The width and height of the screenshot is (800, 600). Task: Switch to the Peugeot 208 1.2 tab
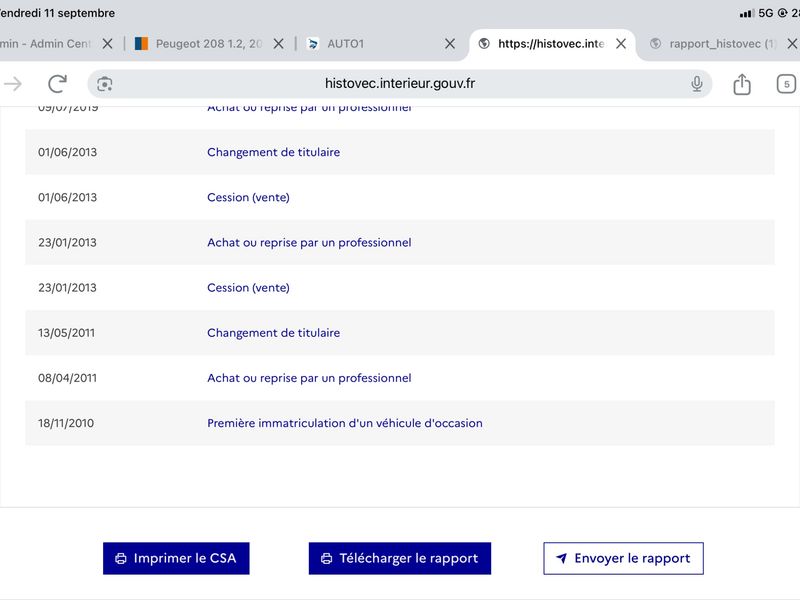pos(199,44)
